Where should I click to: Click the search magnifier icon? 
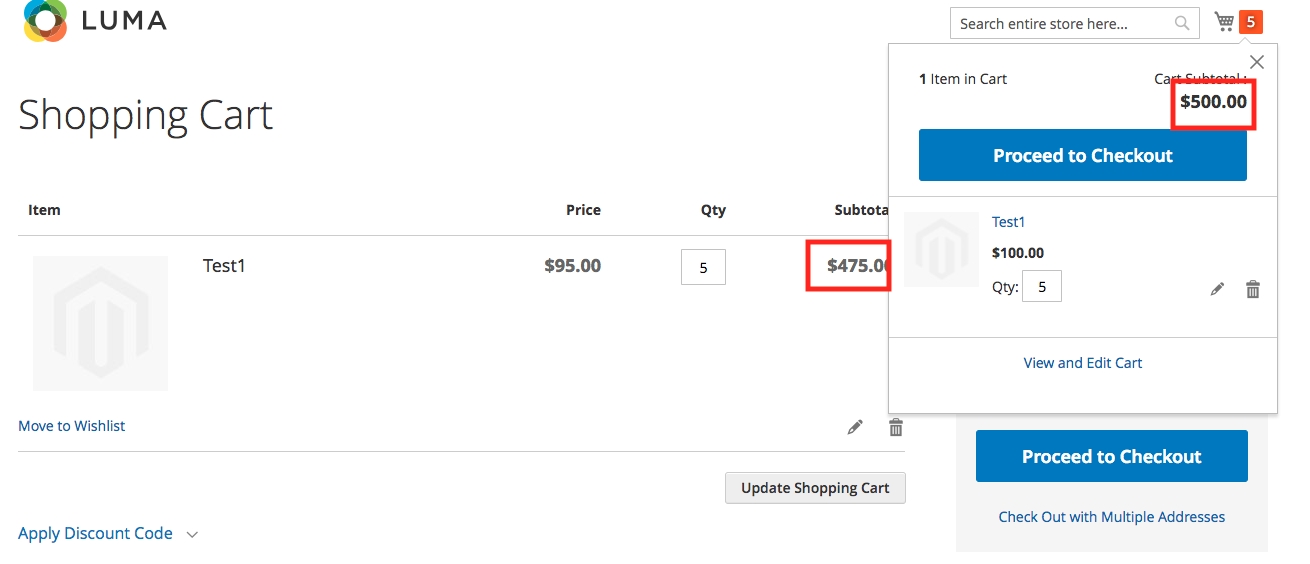[x=1182, y=23]
